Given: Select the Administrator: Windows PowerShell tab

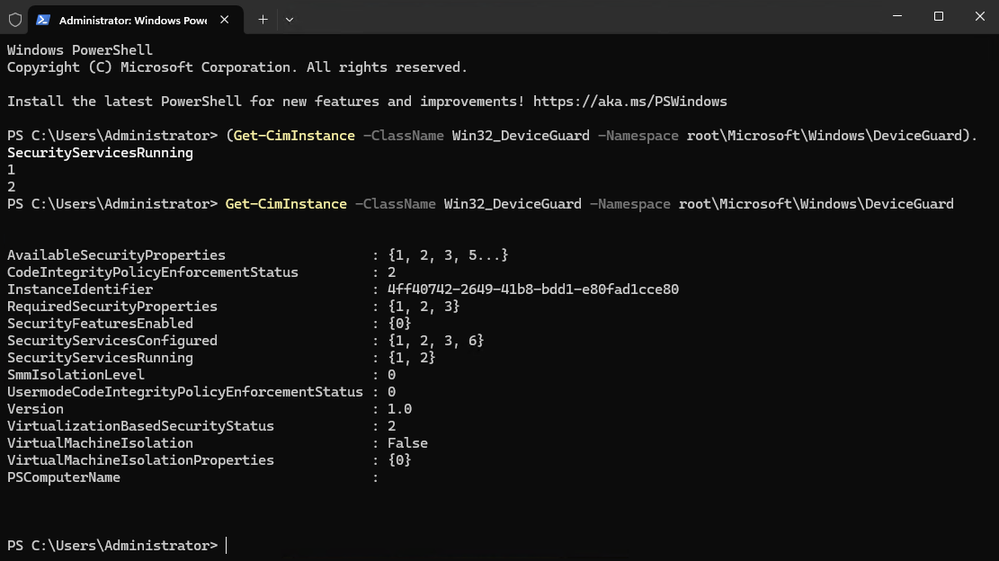Looking at the screenshot, I should click(132, 19).
